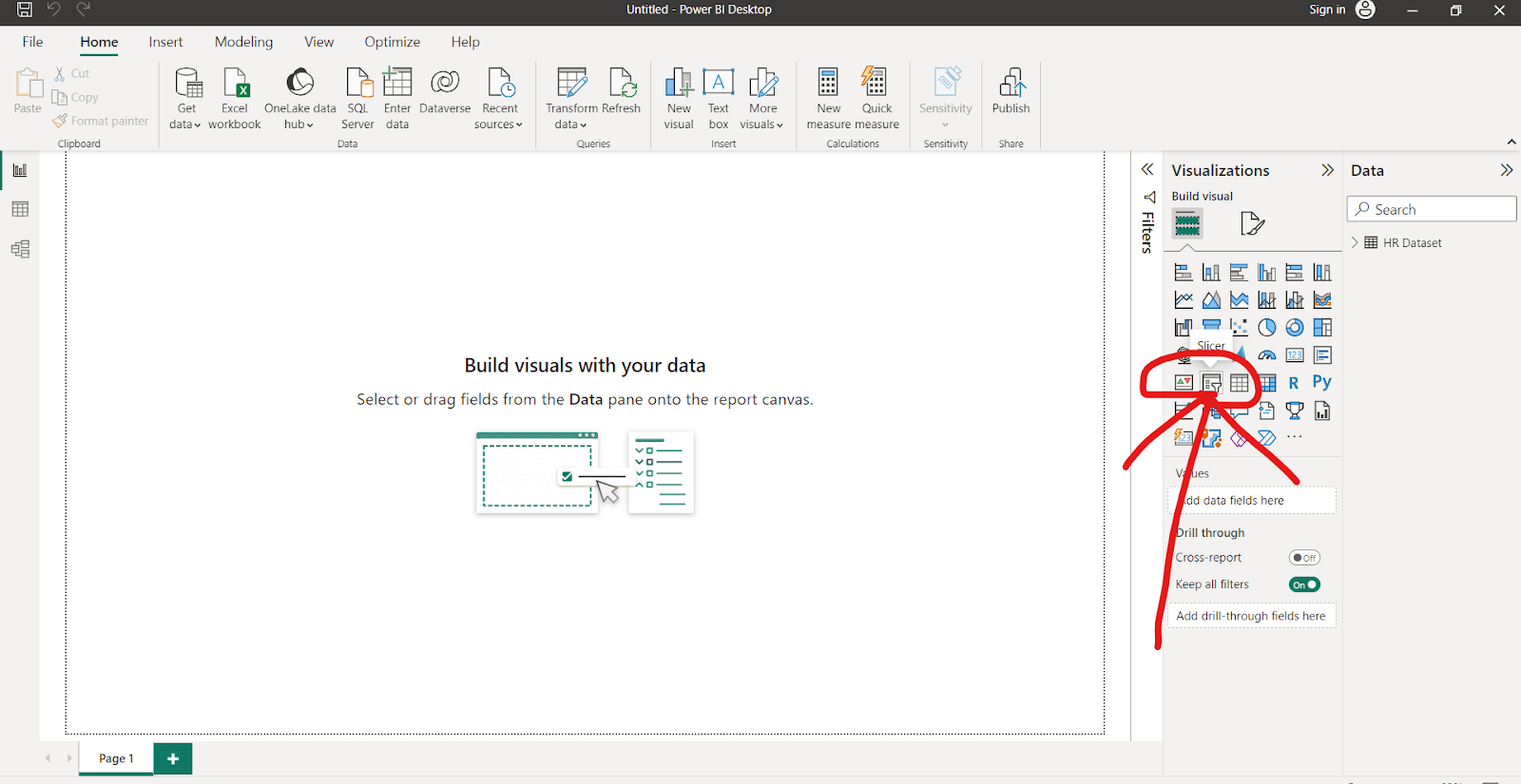Open the More visuals dropdown
Image resolution: width=1521 pixels, height=784 pixels.
pyautogui.click(x=762, y=99)
